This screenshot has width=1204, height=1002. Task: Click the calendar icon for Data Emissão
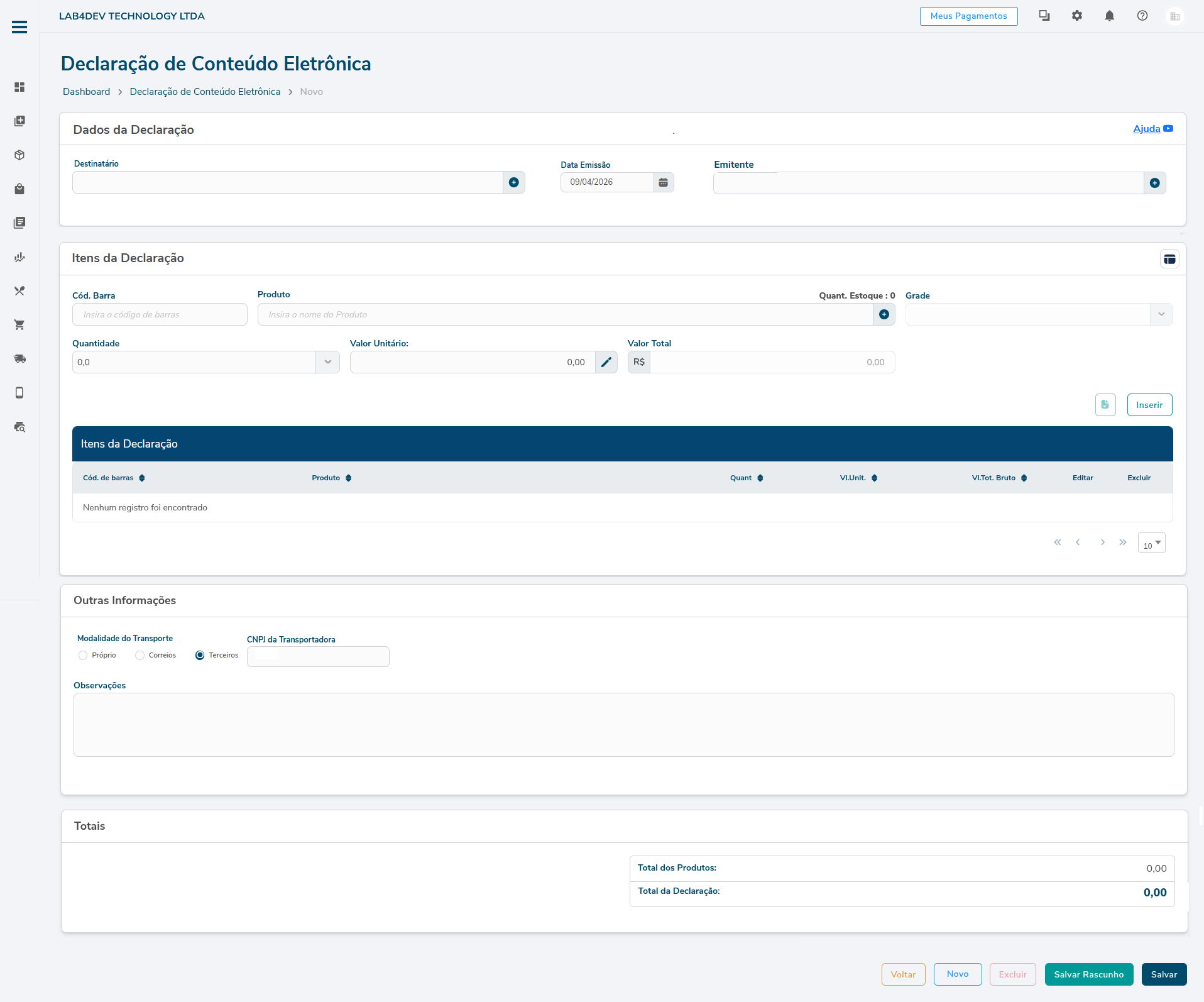tap(663, 182)
